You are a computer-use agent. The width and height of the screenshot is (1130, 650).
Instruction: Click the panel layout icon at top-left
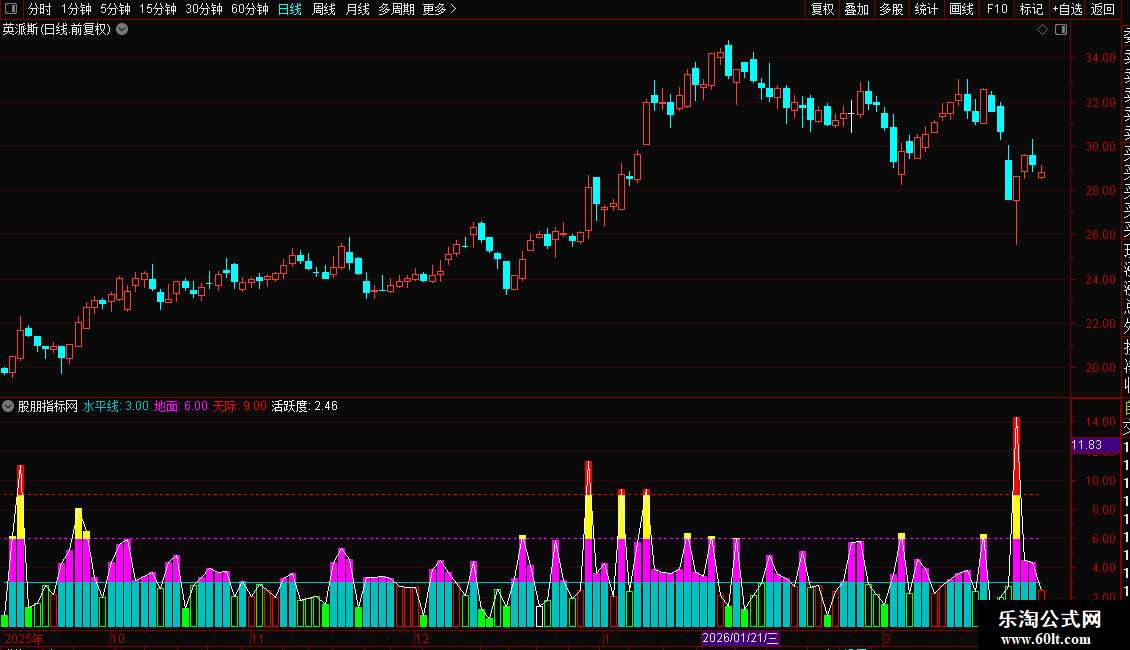11,9
